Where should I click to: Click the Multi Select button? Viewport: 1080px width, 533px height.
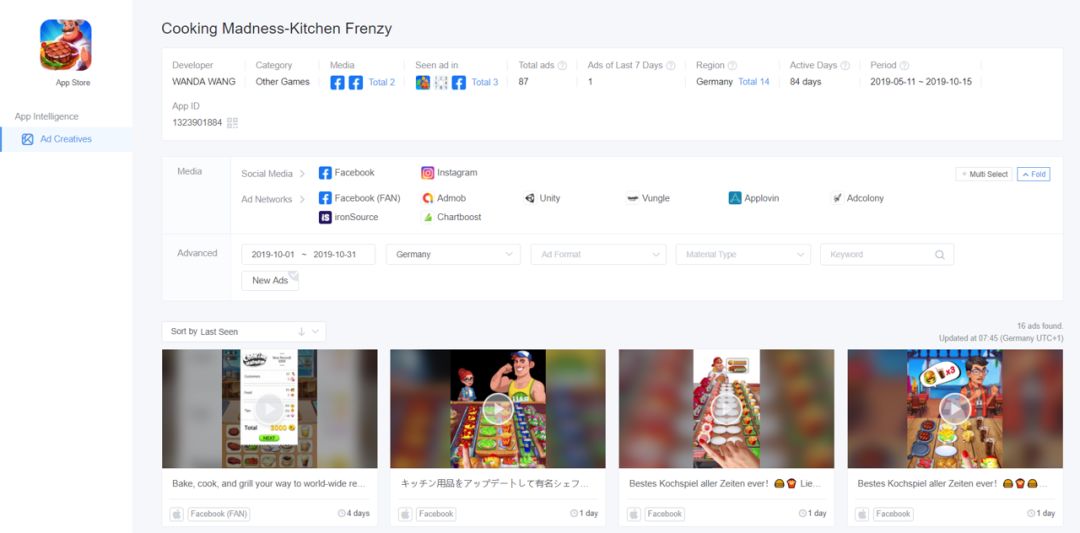[984, 174]
